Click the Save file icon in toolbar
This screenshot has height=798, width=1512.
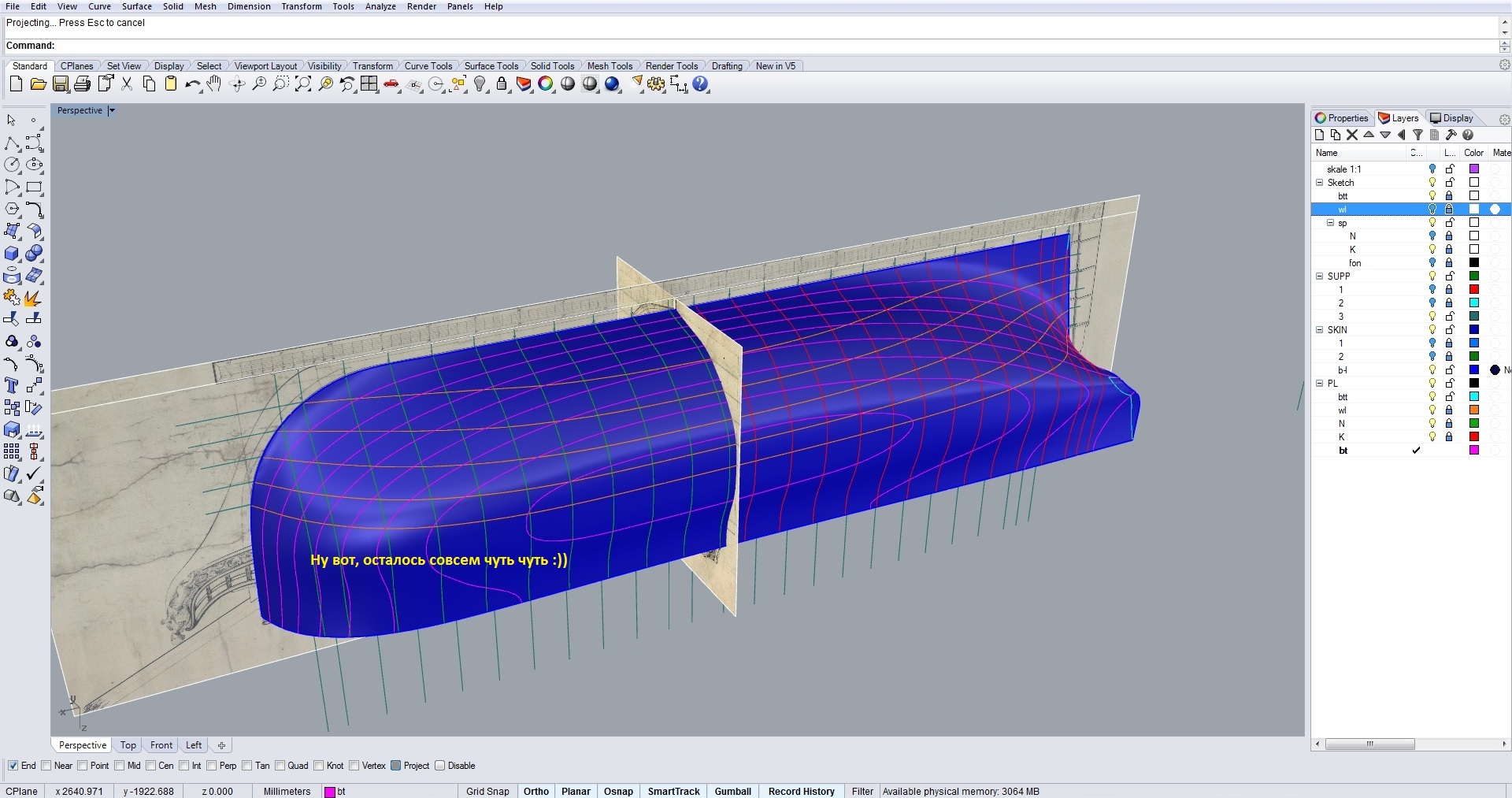pos(61,84)
